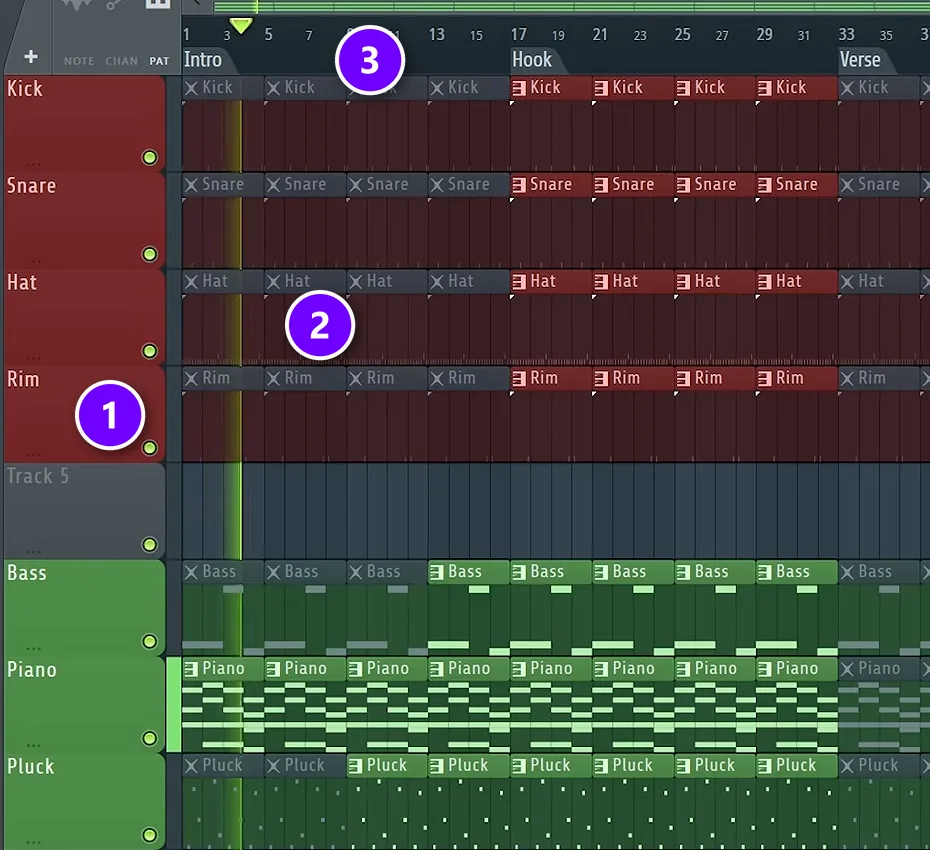This screenshot has height=850, width=930.
Task: Click the pattern icon on Pluck clip at bar 9
Action: pos(355,766)
